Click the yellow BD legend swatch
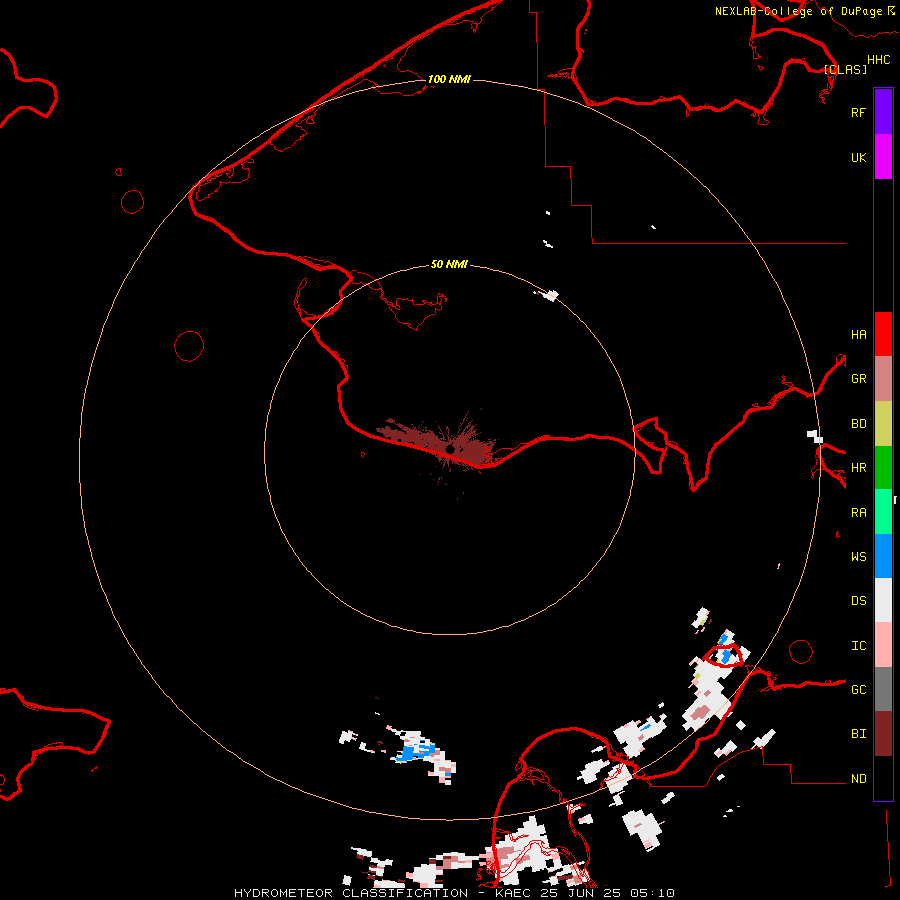This screenshot has height=900, width=900. (x=883, y=424)
